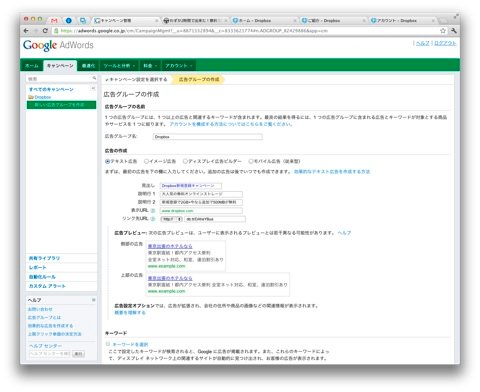This screenshot has height=392, width=480.
Task: Open the 自動化ルール sidebar link
Action: 42,277
